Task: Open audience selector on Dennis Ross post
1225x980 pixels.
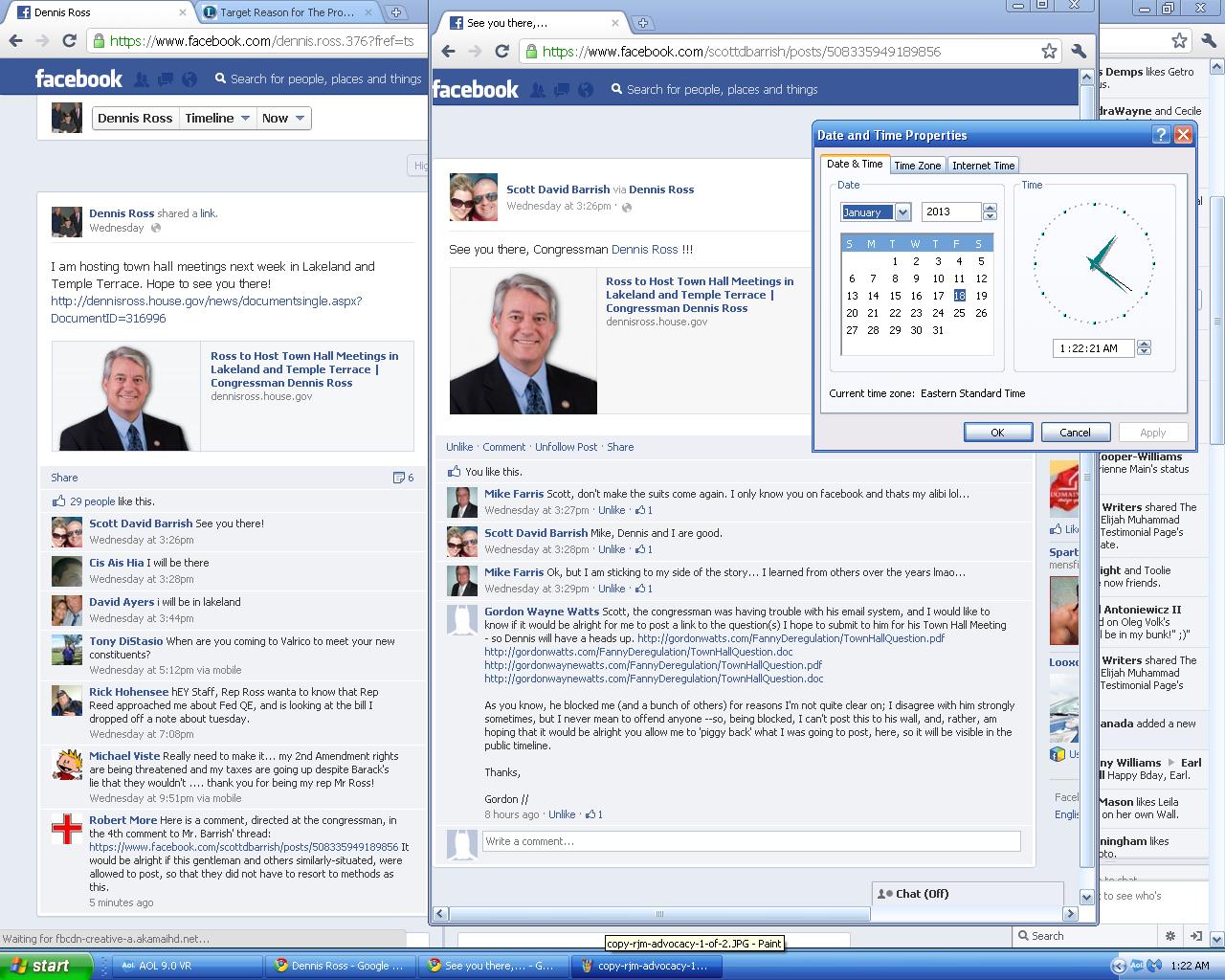Action: [156, 228]
